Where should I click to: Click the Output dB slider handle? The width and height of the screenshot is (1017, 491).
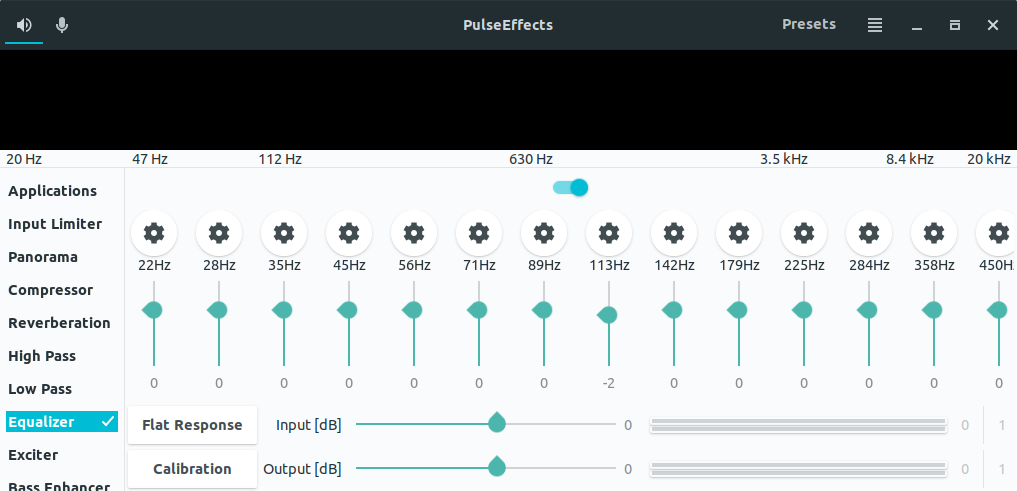coord(497,467)
